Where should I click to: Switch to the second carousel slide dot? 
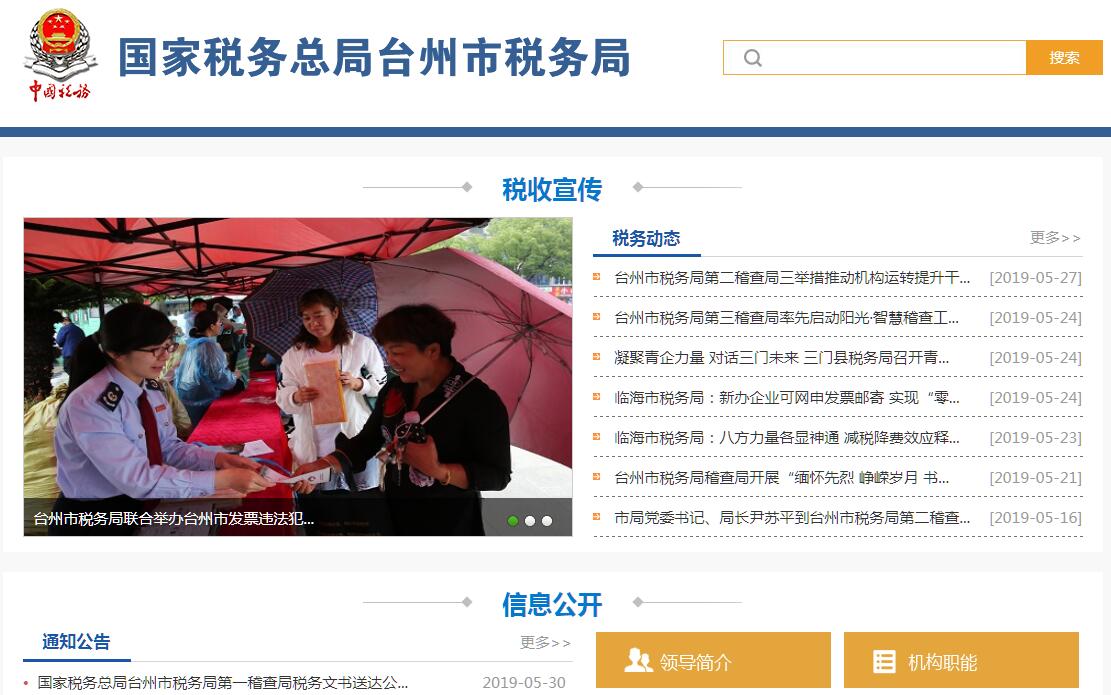530,521
